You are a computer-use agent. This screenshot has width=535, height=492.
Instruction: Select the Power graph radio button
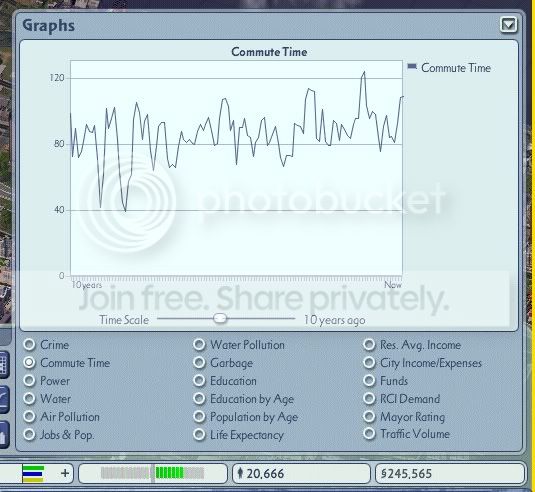29,380
